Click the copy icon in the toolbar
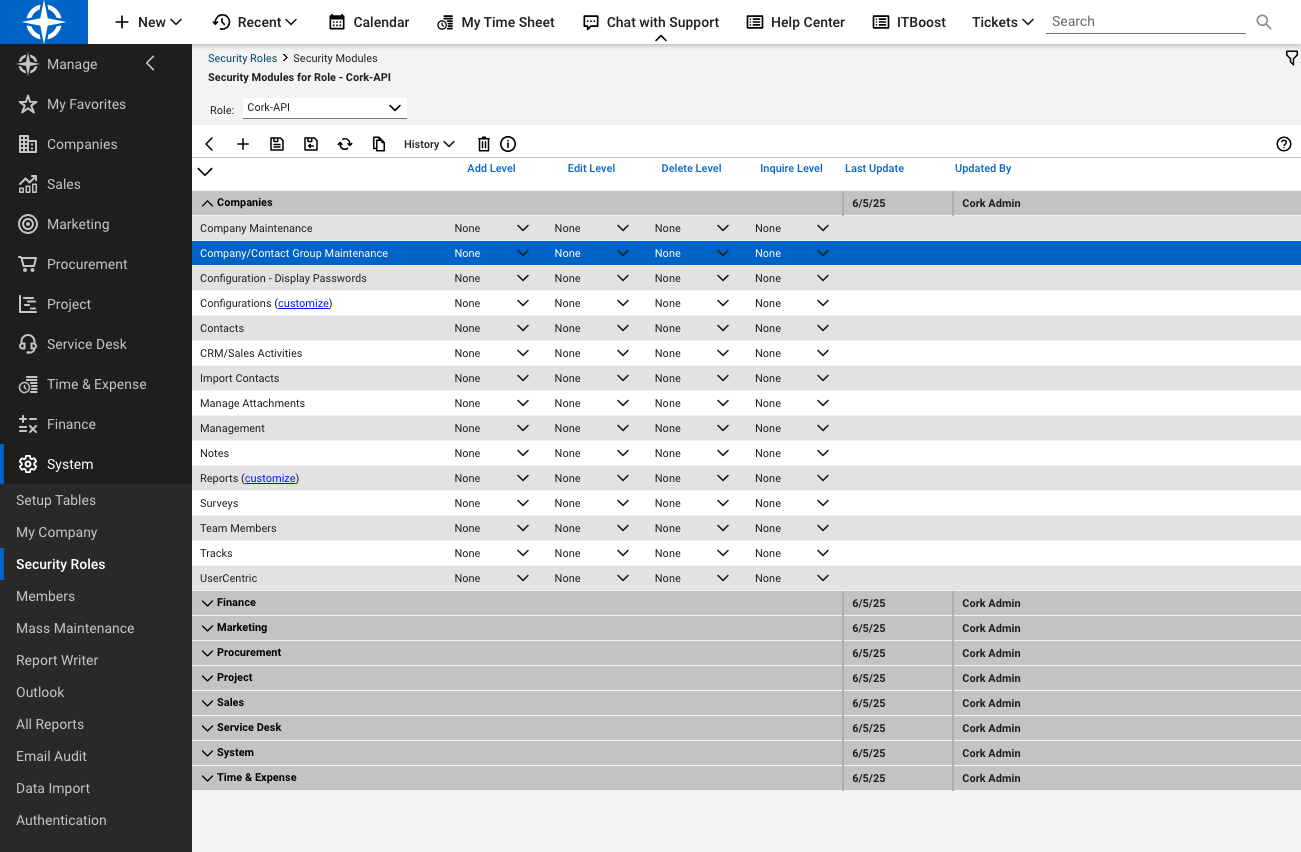This screenshot has height=852, width=1301. (x=379, y=144)
